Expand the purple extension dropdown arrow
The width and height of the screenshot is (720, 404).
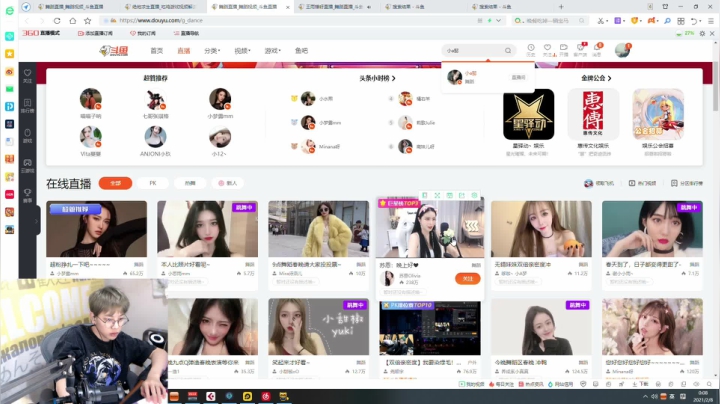click(x=625, y=21)
